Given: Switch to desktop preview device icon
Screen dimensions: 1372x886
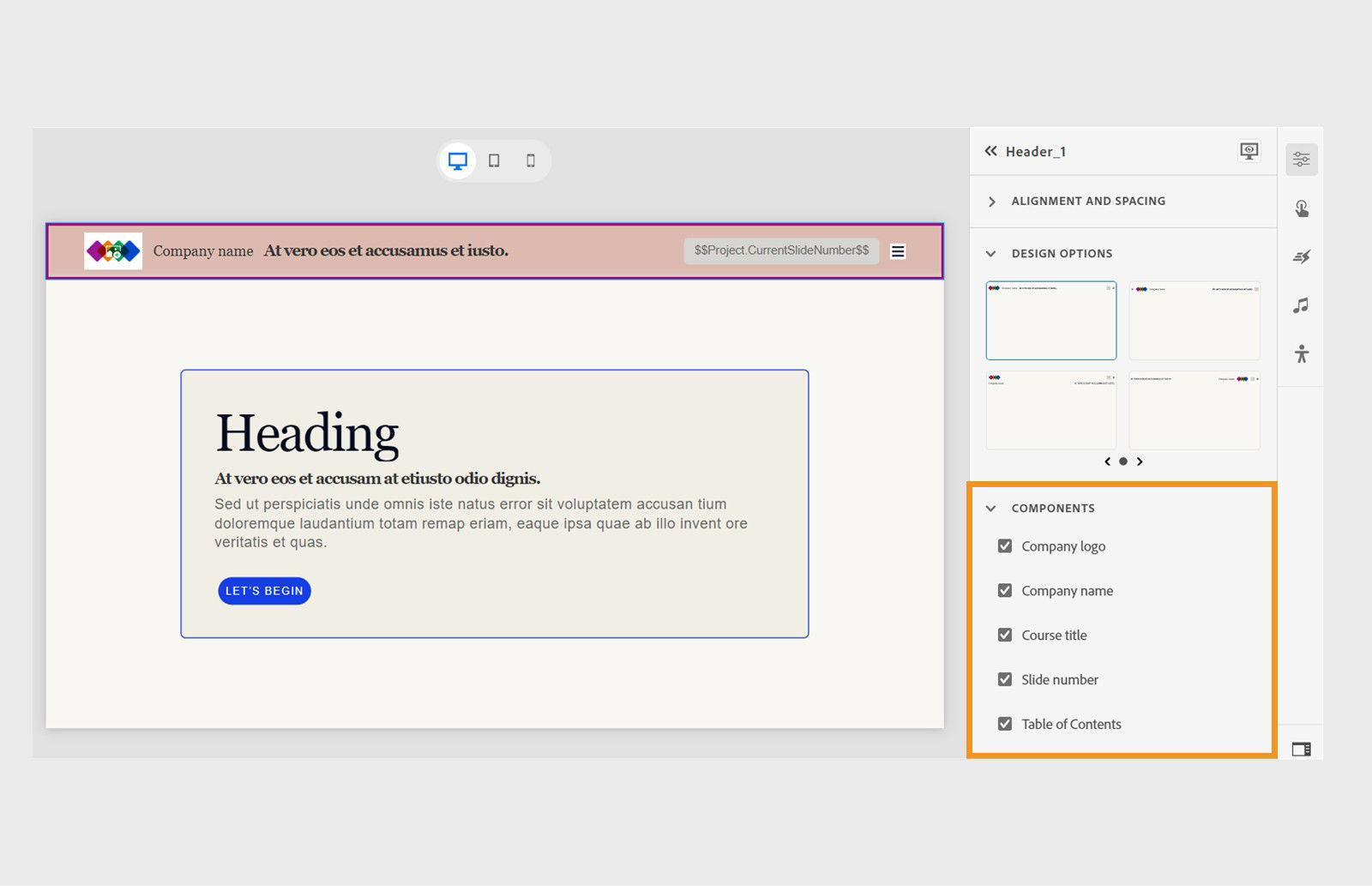Looking at the screenshot, I should point(457,160).
